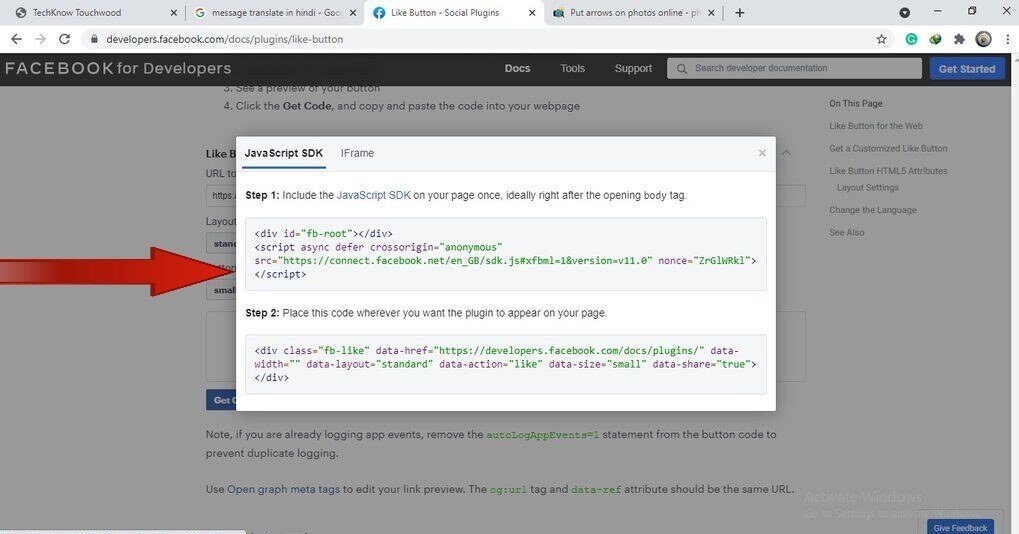
Task: Click the browser address bar URL
Action: [x=224, y=39]
